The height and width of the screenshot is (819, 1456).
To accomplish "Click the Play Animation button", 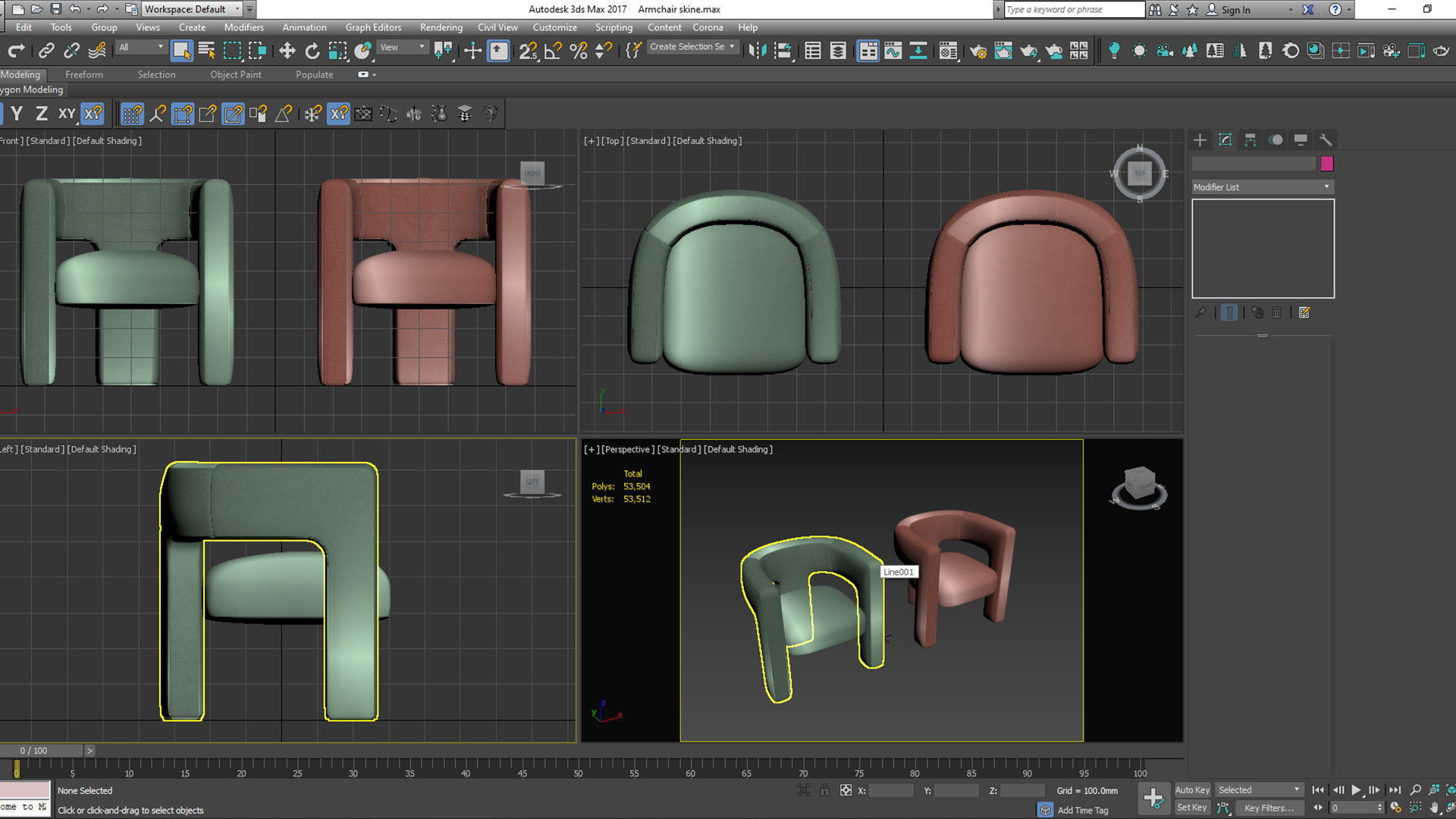I will pyautogui.click(x=1357, y=789).
